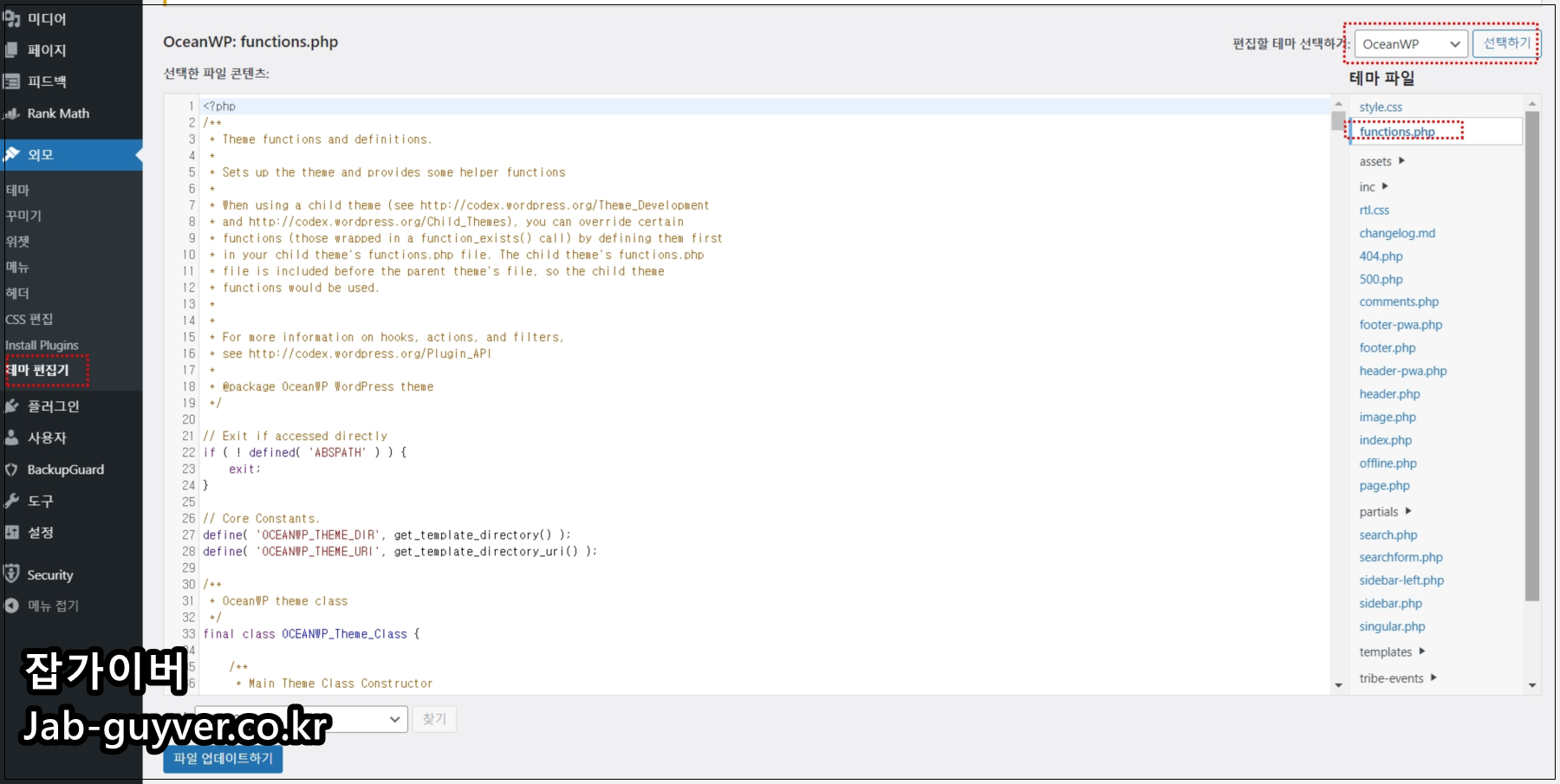
Task: Click code line 27 defining OCEANWP_THEME_DIR
Action: coord(387,535)
